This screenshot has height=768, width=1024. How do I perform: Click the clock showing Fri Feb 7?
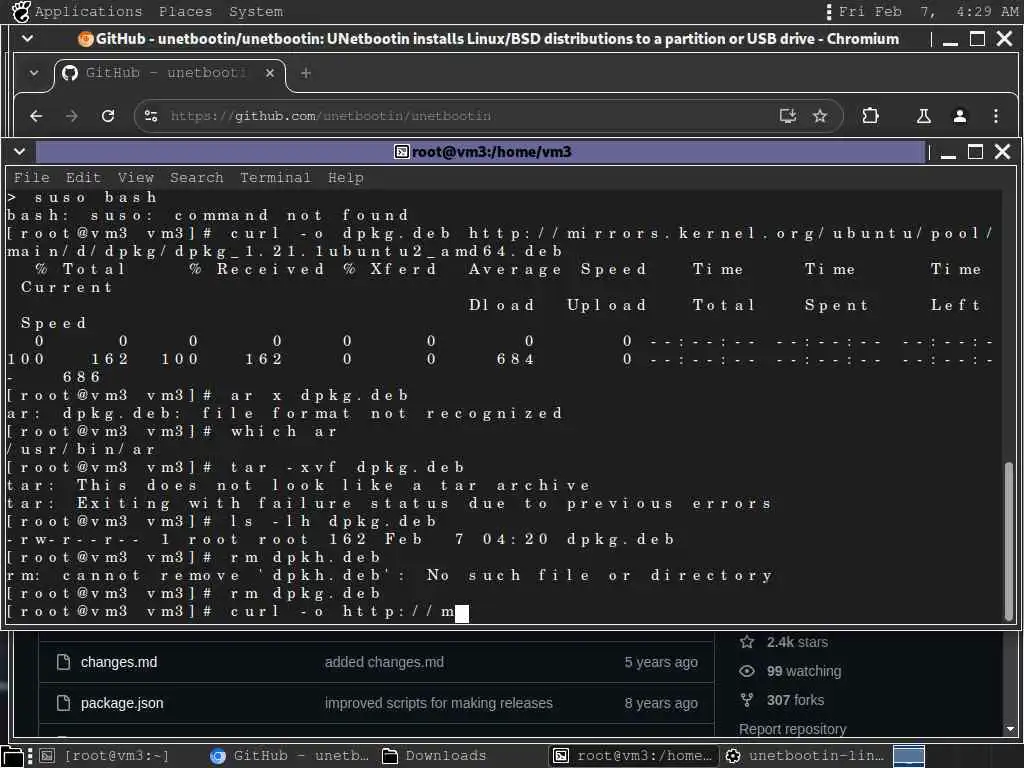(x=929, y=12)
